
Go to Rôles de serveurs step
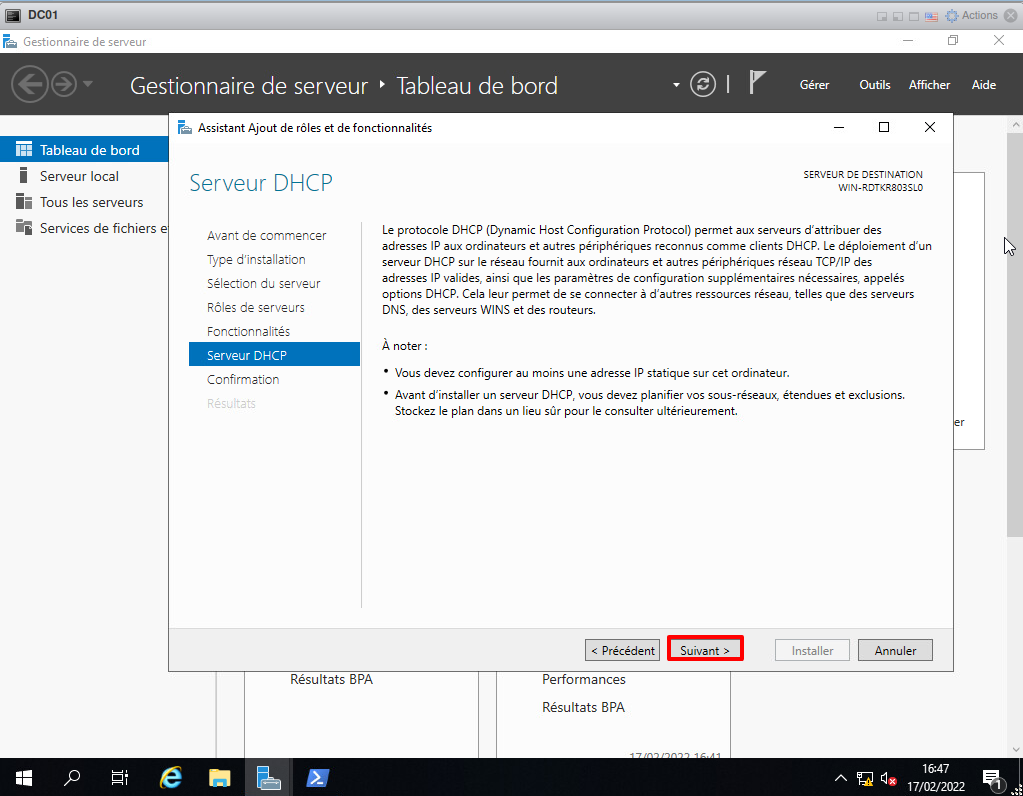pos(256,307)
